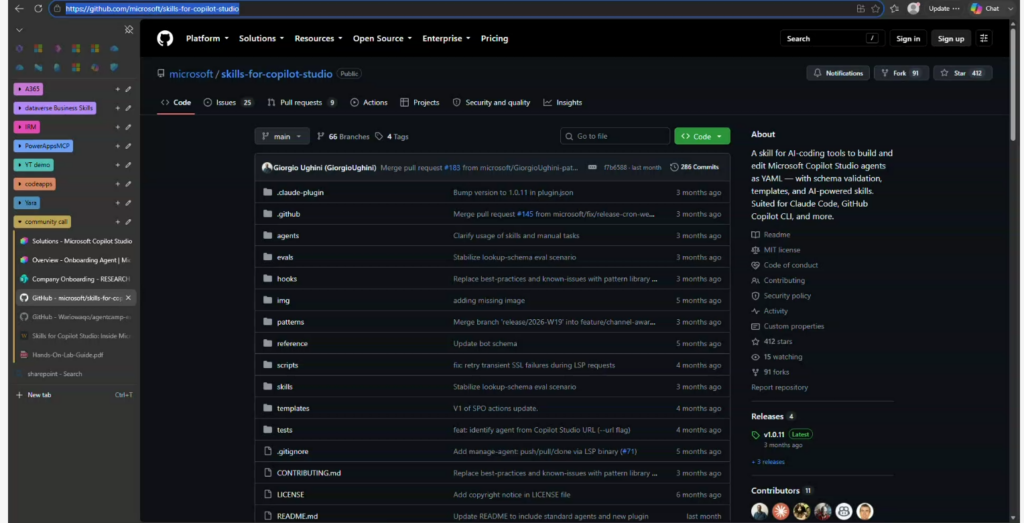This screenshot has height=523, width=1024.
Task: Open Security and quality tab
Action: click(x=491, y=103)
